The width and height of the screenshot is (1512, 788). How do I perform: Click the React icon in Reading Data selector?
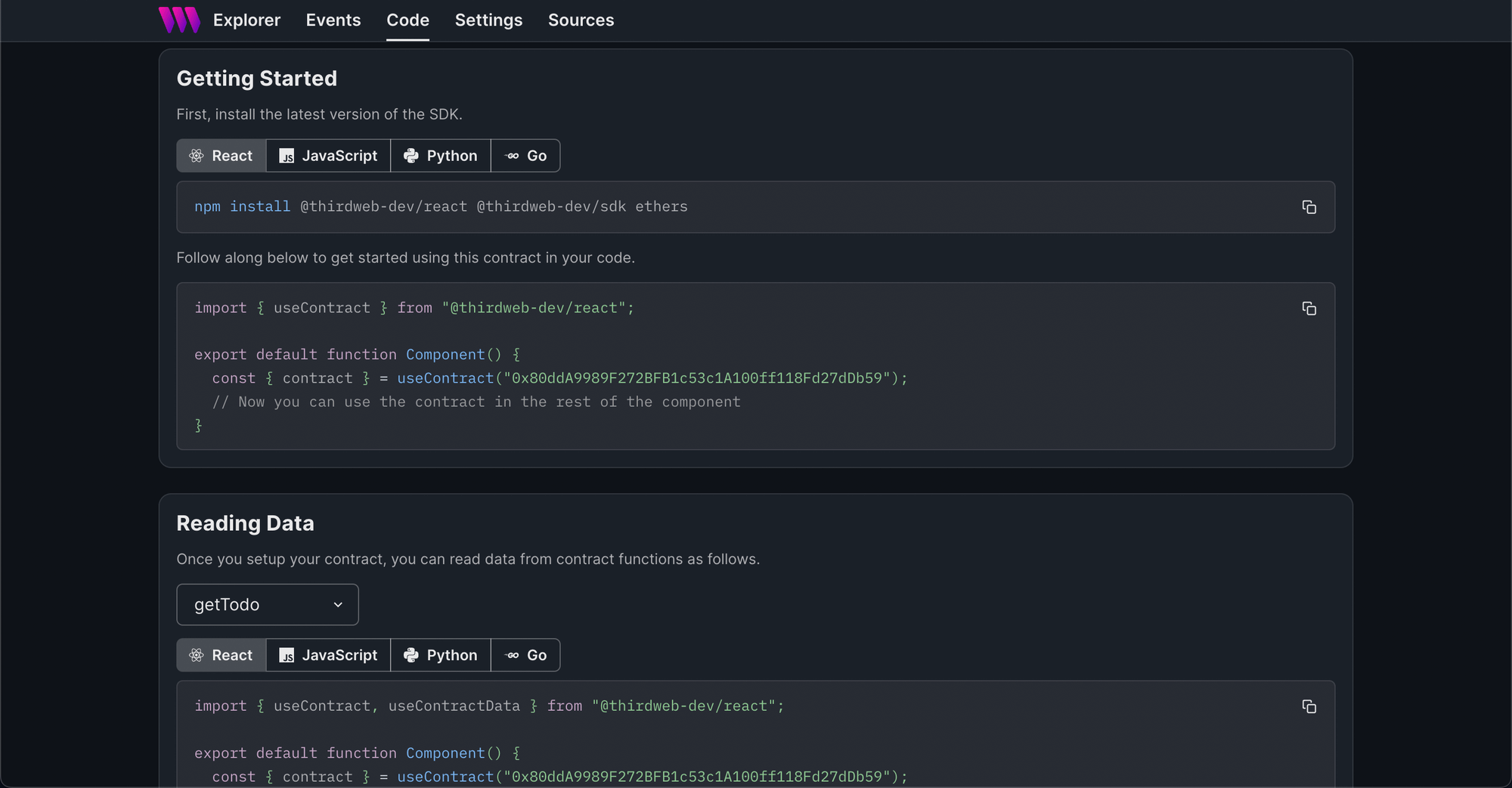(197, 655)
